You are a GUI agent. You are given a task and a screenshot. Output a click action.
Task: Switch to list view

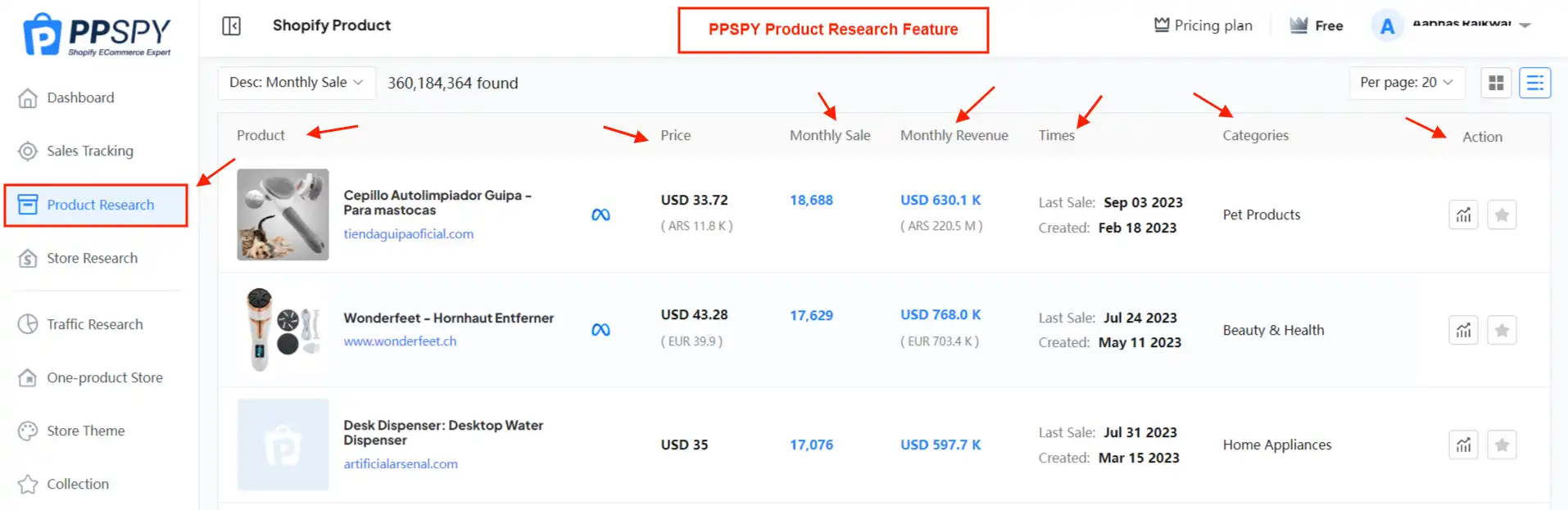[x=1534, y=83]
